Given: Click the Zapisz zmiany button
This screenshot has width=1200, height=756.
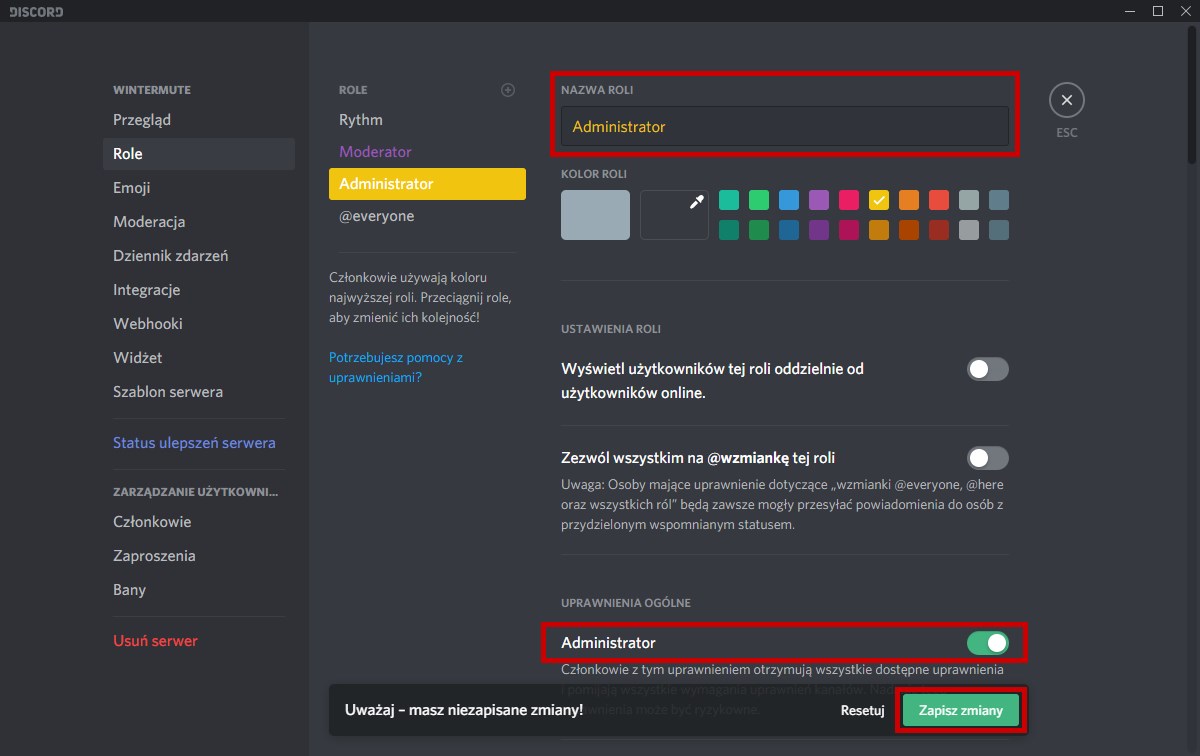Looking at the screenshot, I should point(960,711).
